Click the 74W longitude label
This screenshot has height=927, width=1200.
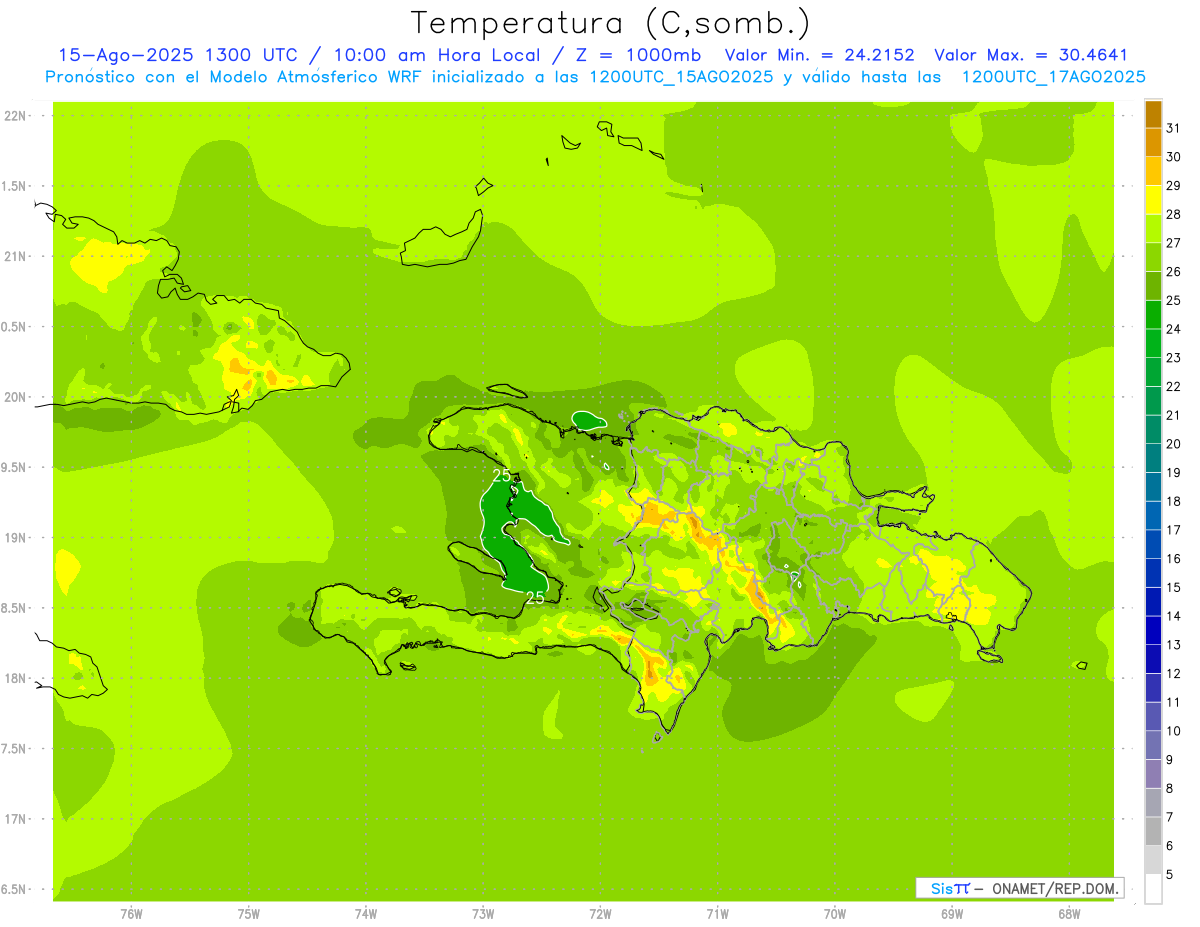click(366, 913)
